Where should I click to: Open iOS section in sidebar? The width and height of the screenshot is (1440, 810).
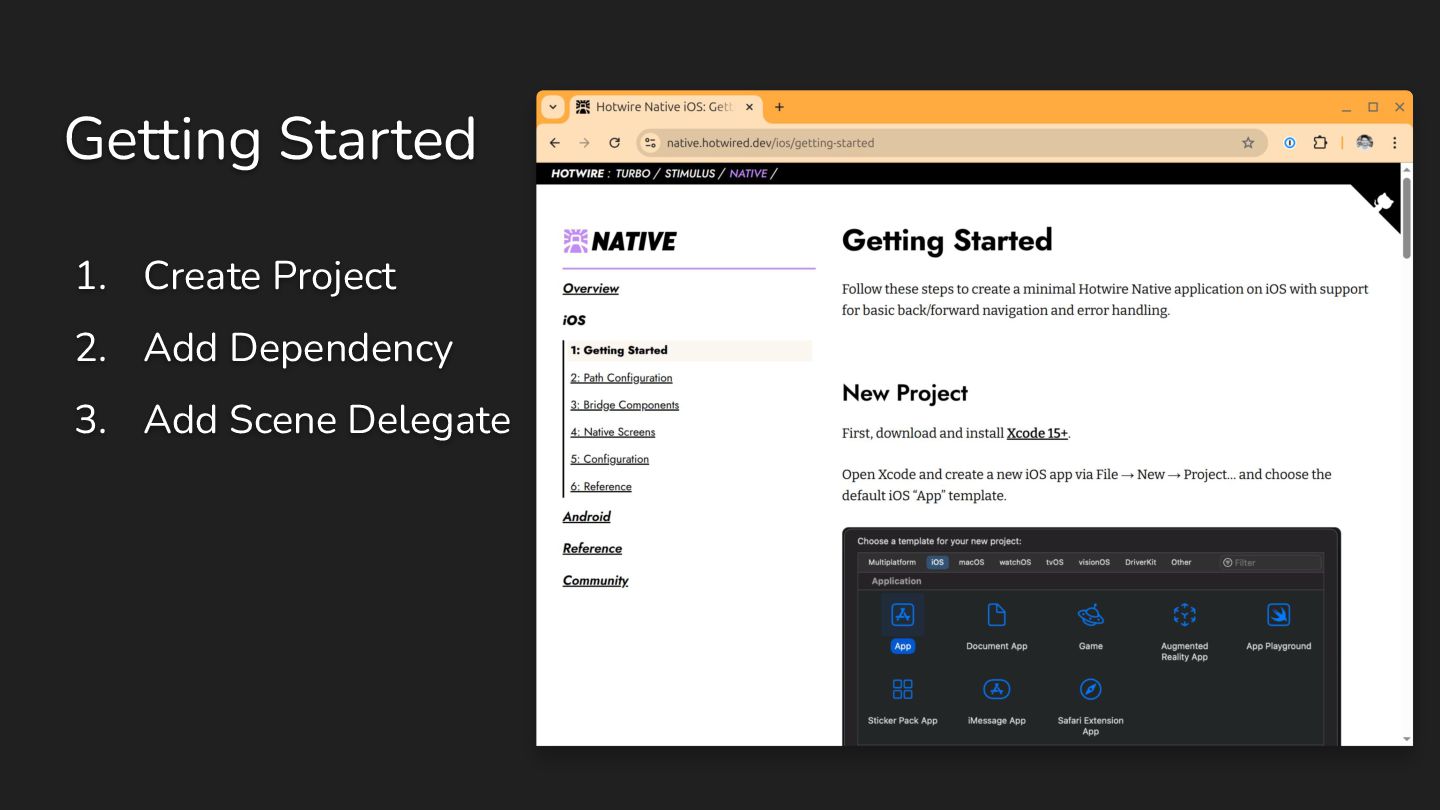(574, 320)
